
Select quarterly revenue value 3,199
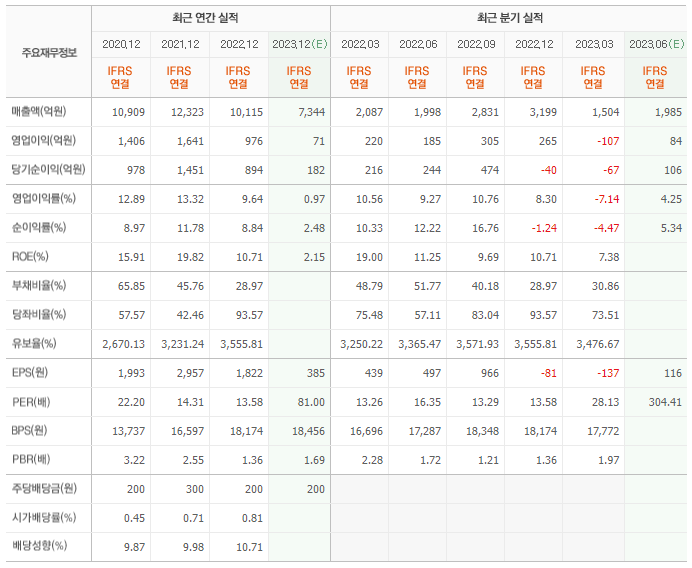pyautogui.click(x=543, y=112)
